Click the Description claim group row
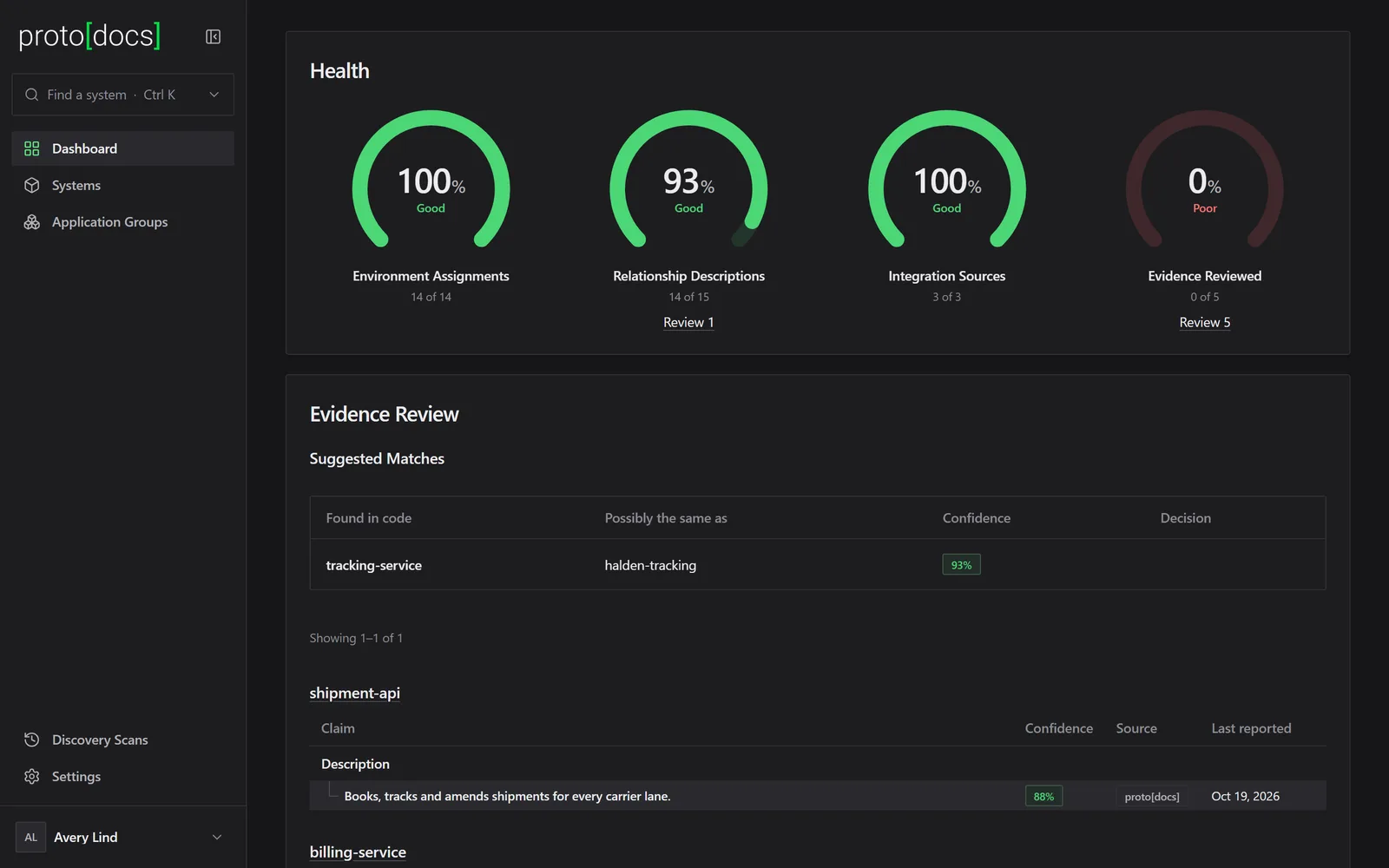 point(818,764)
